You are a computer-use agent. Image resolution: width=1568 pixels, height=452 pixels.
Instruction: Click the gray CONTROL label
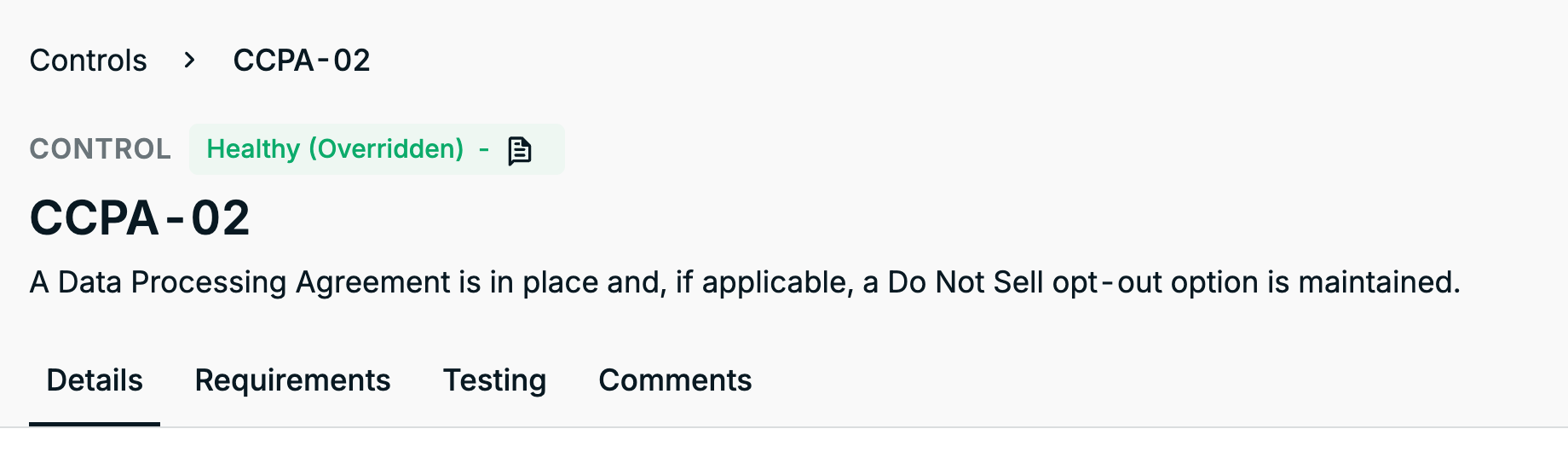(100, 149)
